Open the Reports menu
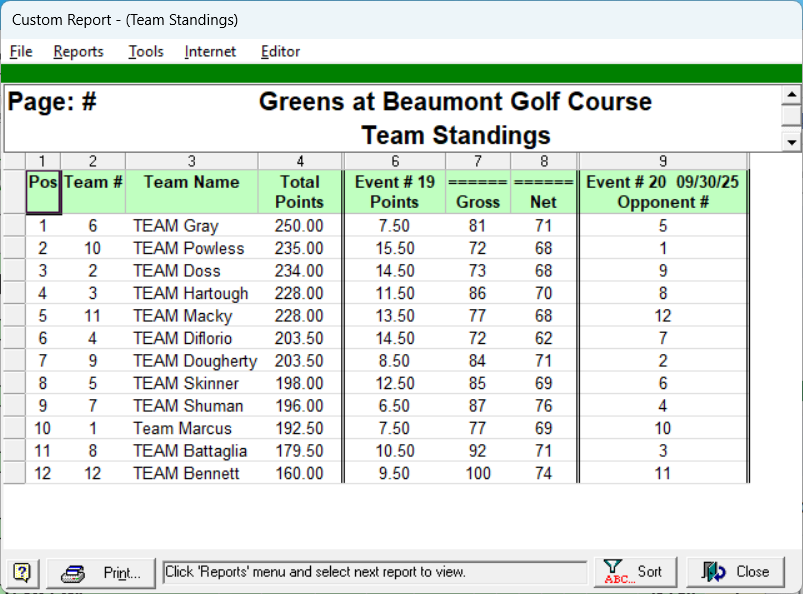803x594 pixels. coord(78,52)
